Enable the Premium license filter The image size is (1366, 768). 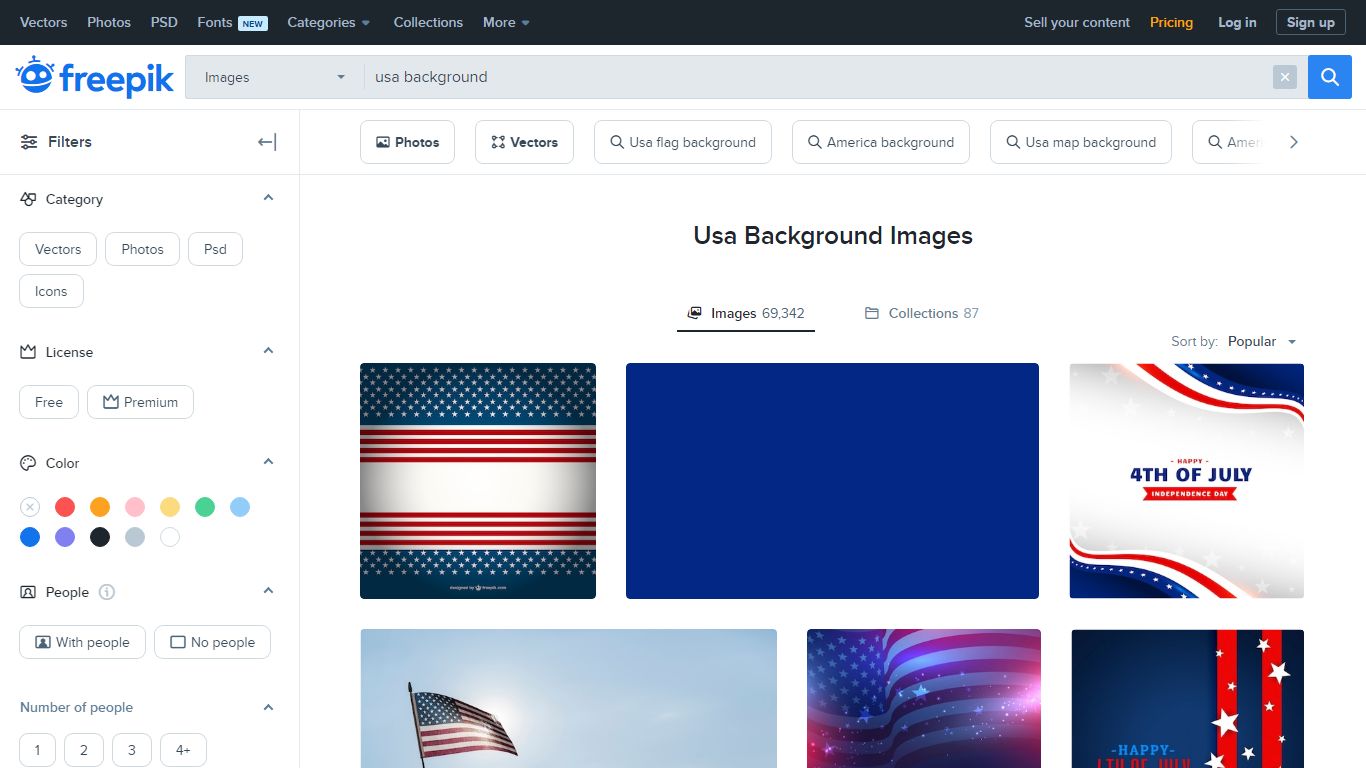pos(140,402)
